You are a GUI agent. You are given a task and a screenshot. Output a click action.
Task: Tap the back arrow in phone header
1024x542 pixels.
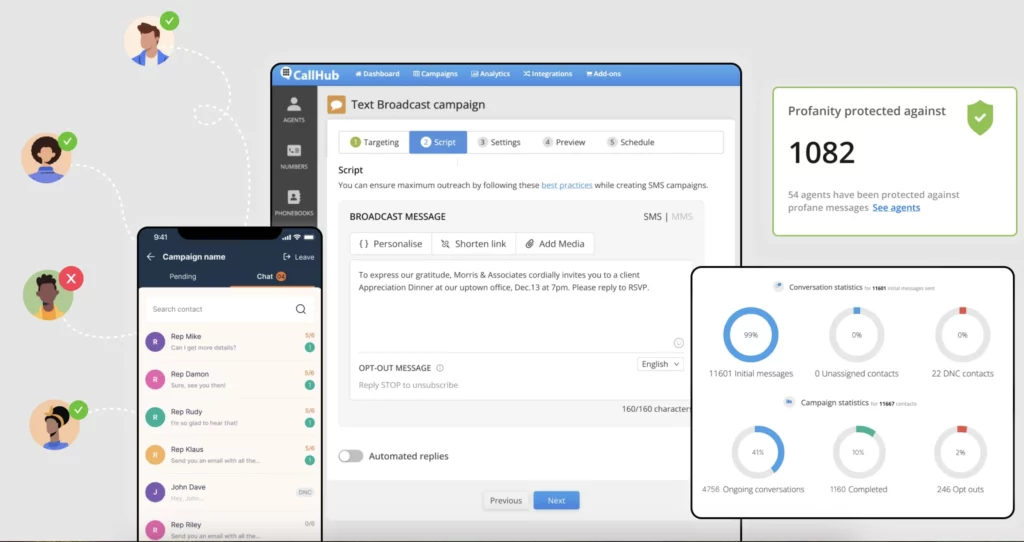pyautogui.click(x=150, y=257)
